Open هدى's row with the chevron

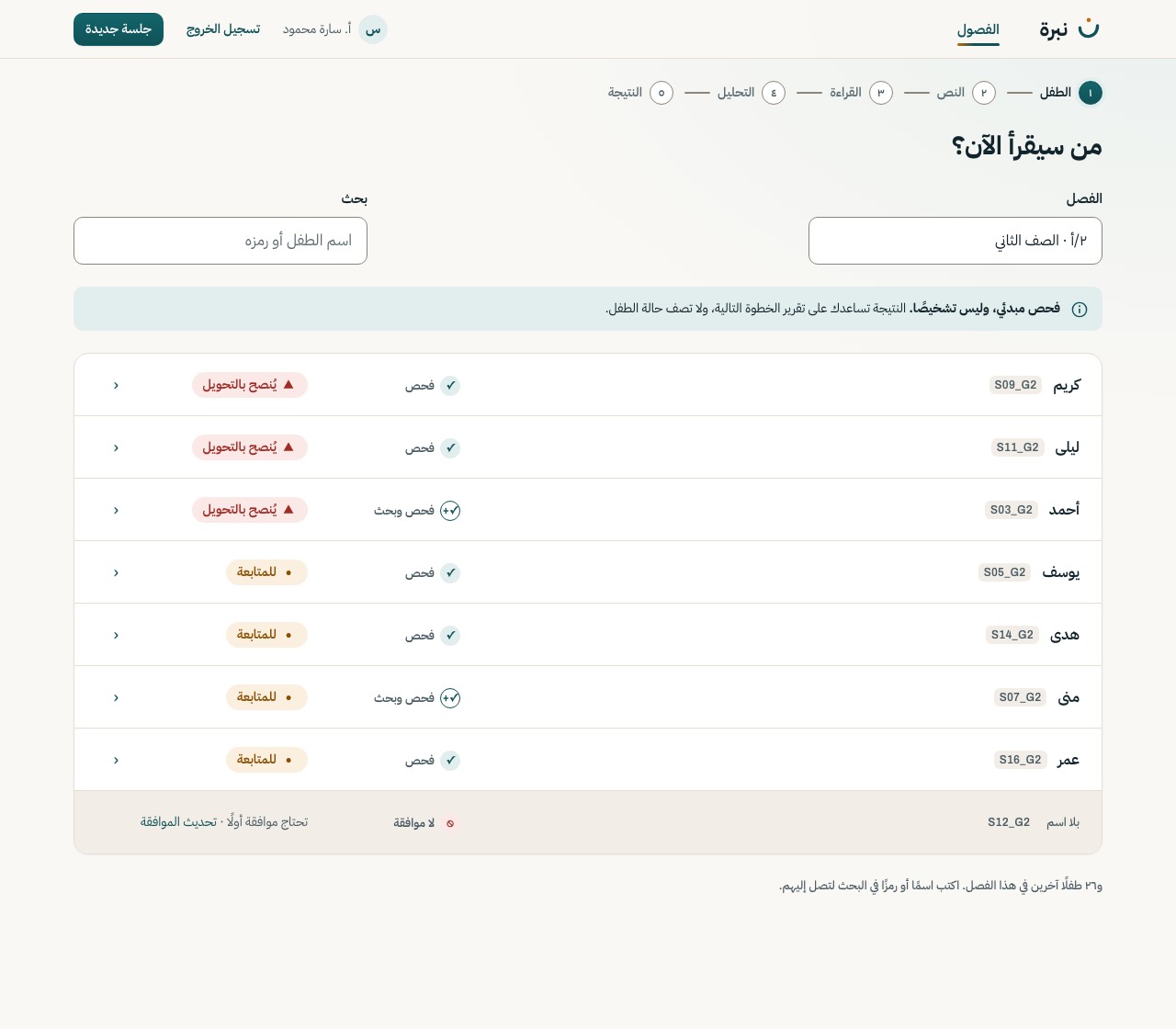point(116,635)
